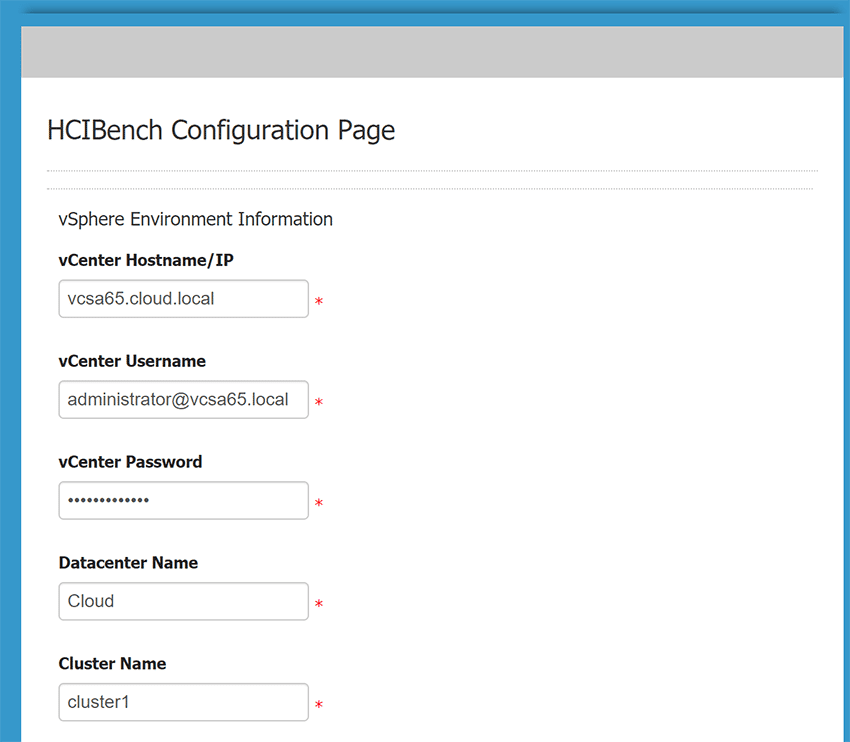The image size is (850, 742).
Task: Click the red asterisk beside Cluster Name field
Action: click(319, 706)
